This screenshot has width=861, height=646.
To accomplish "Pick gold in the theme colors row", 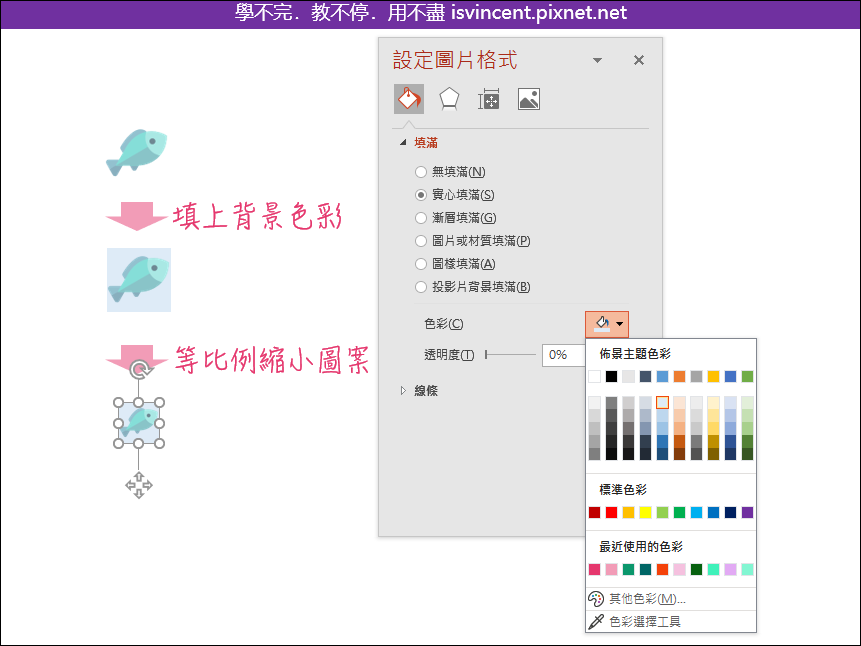I will click(713, 376).
